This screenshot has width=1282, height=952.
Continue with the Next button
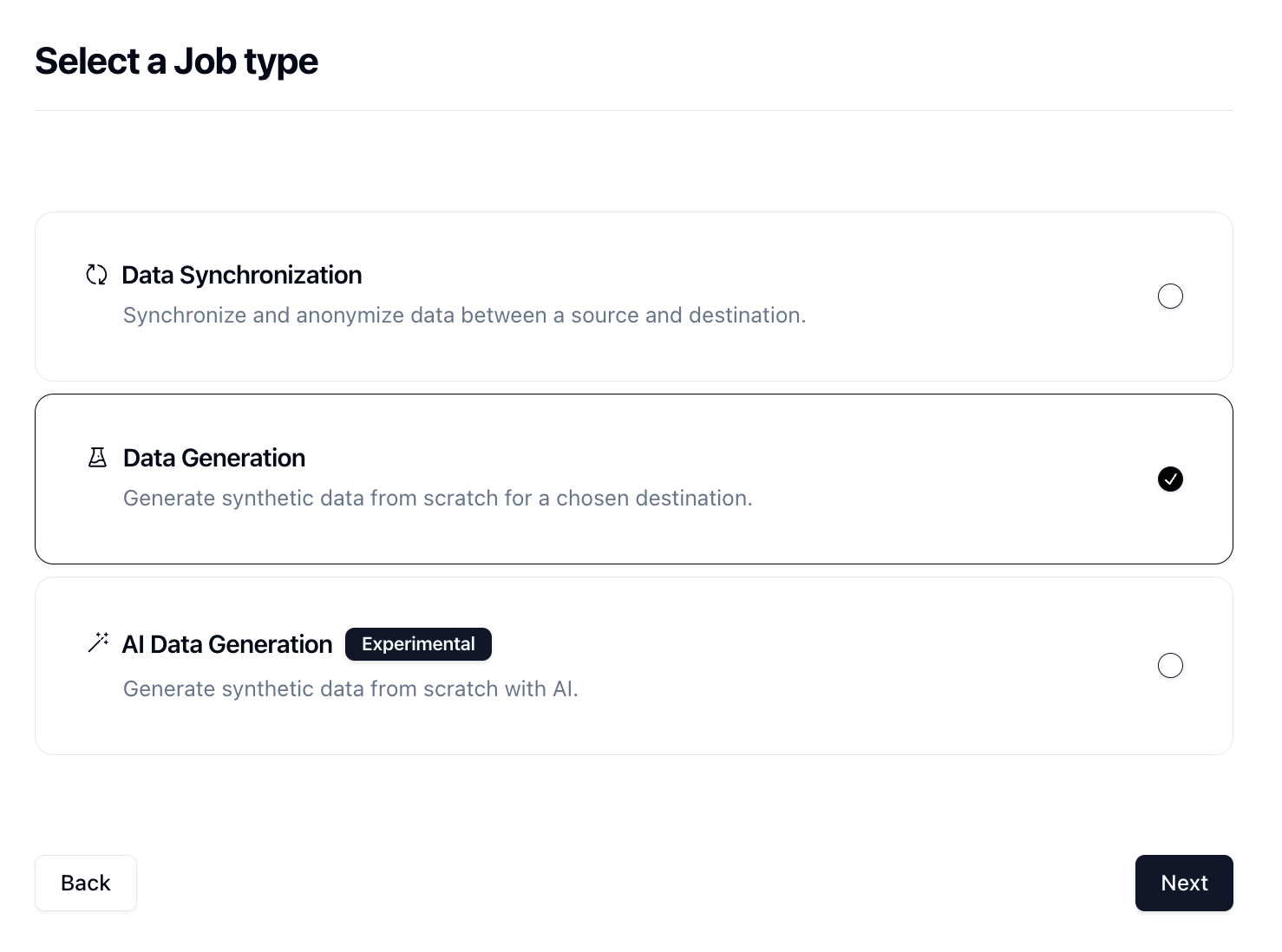pyautogui.click(x=1184, y=883)
